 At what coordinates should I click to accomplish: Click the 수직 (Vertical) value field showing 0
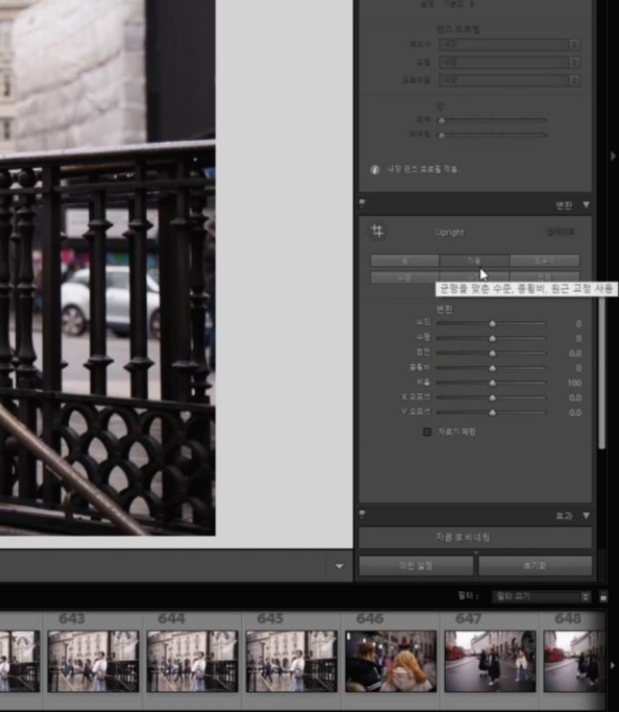pyautogui.click(x=579, y=324)
